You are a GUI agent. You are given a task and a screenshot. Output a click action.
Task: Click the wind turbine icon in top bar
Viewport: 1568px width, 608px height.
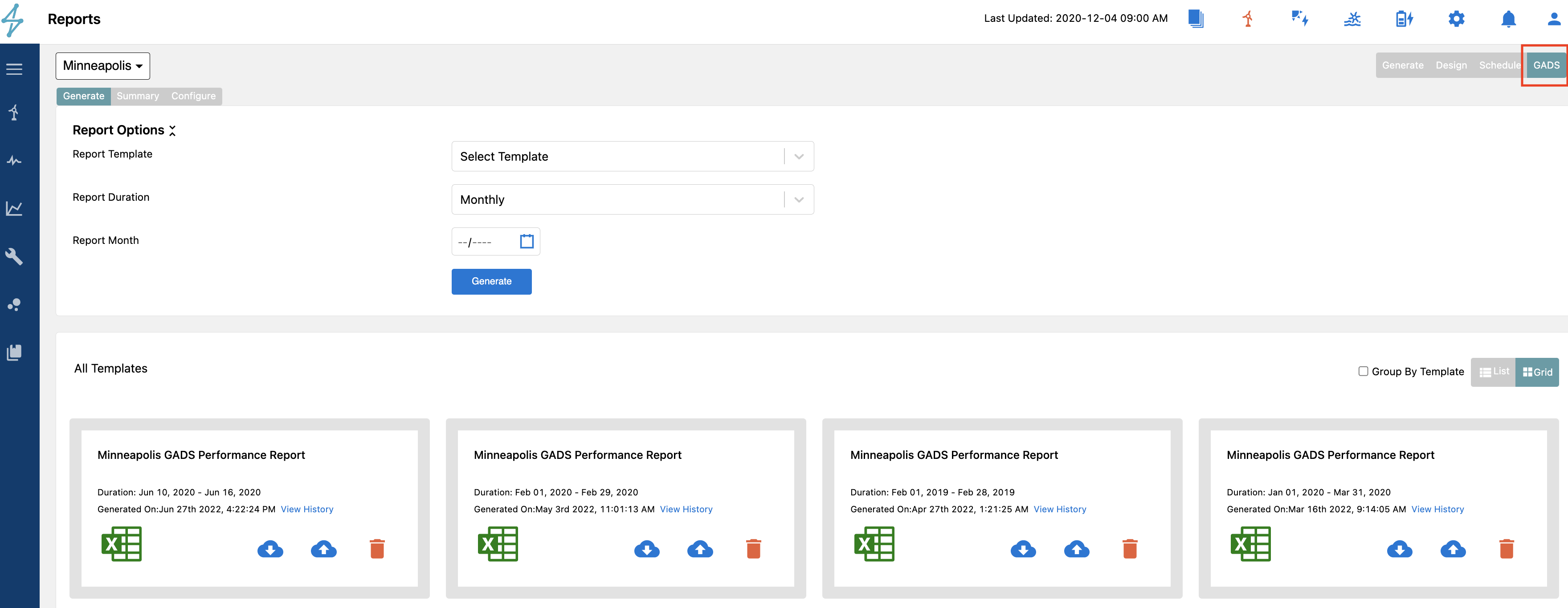[1248, 19]
